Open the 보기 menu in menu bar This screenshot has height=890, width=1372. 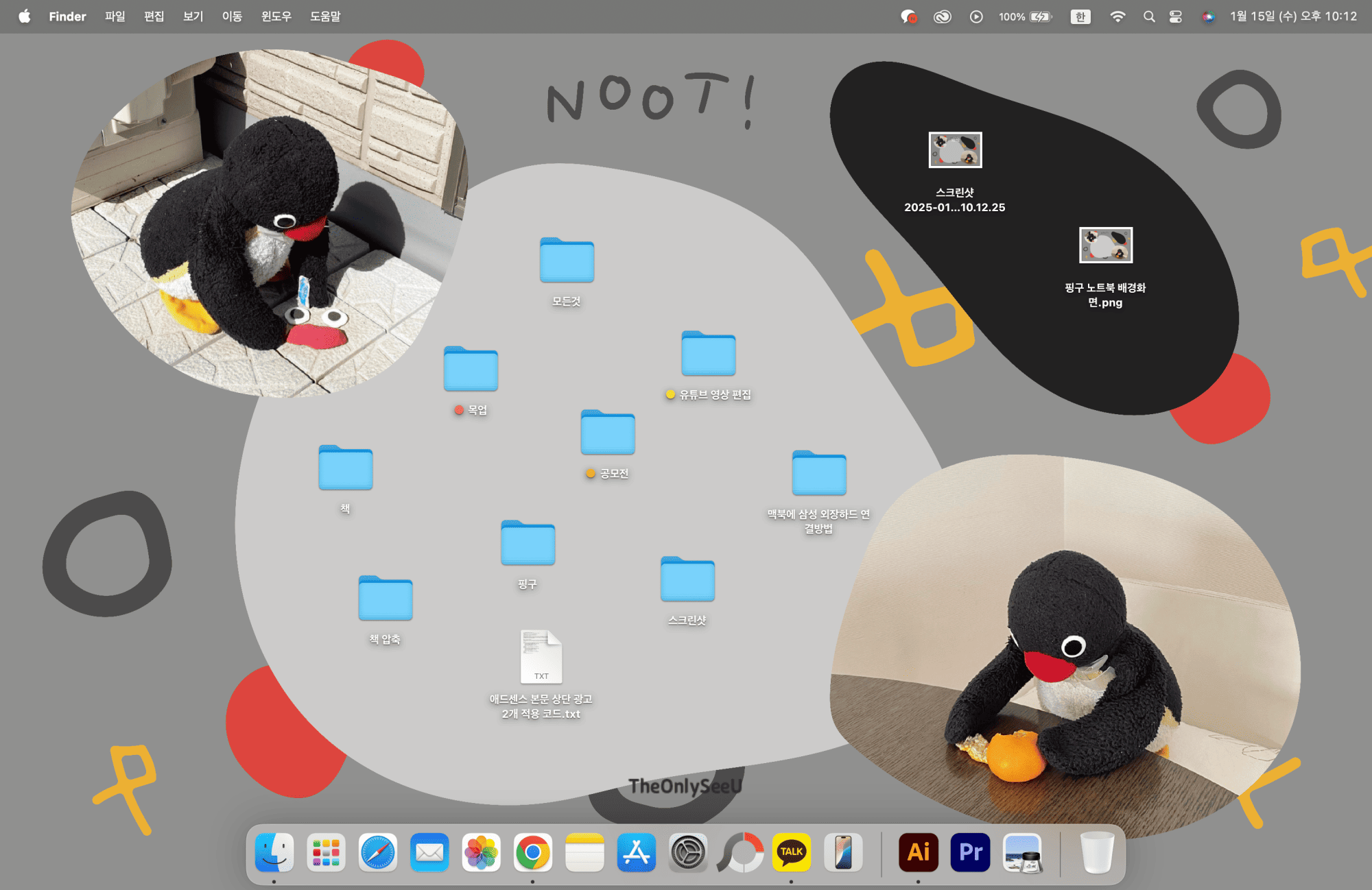pos(193,16)
